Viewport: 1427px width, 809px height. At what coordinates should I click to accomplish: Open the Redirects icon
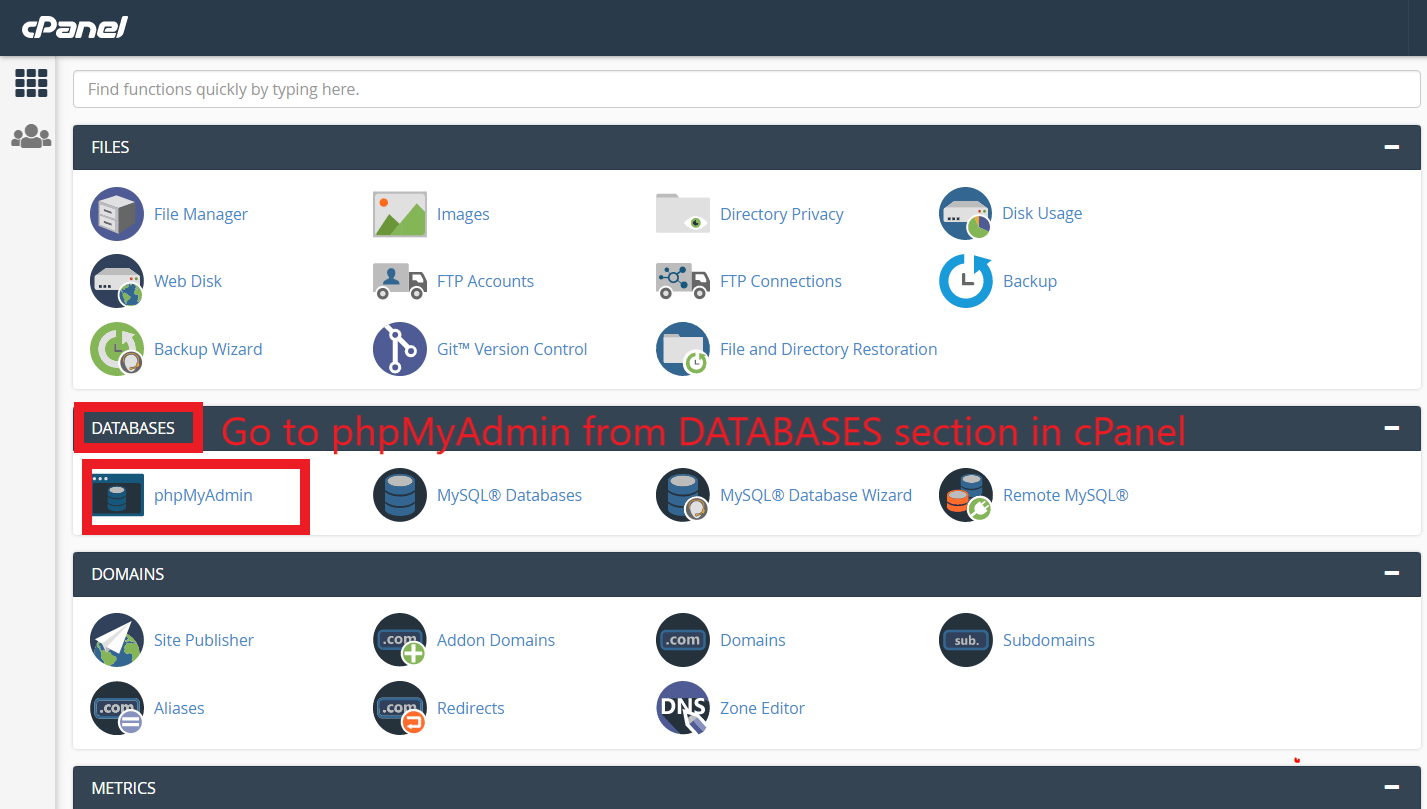point(400,708)
